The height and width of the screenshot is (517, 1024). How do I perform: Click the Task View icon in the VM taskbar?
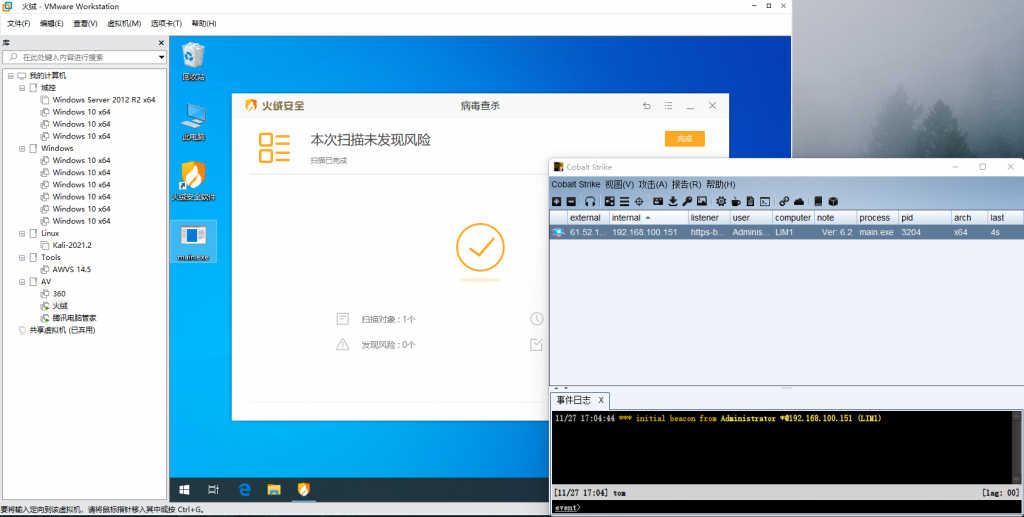(213, 490)
